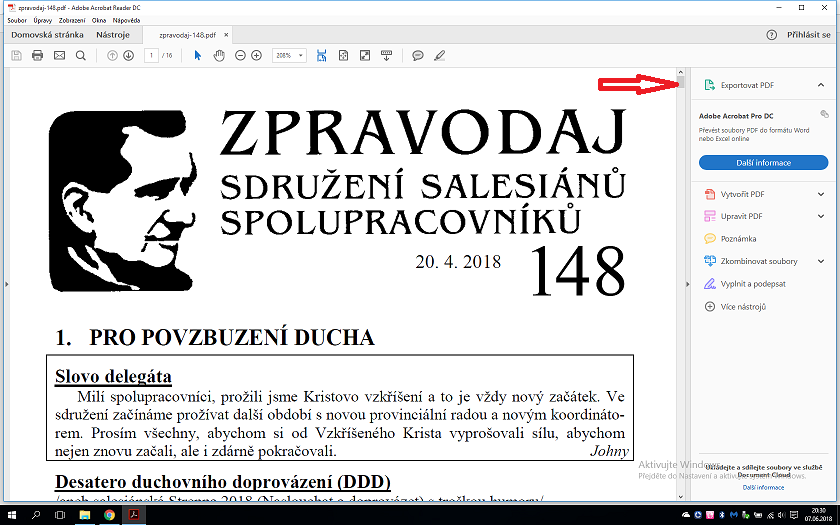Send file by email envelope icon

pyautogui.click(x=59, y=55)
